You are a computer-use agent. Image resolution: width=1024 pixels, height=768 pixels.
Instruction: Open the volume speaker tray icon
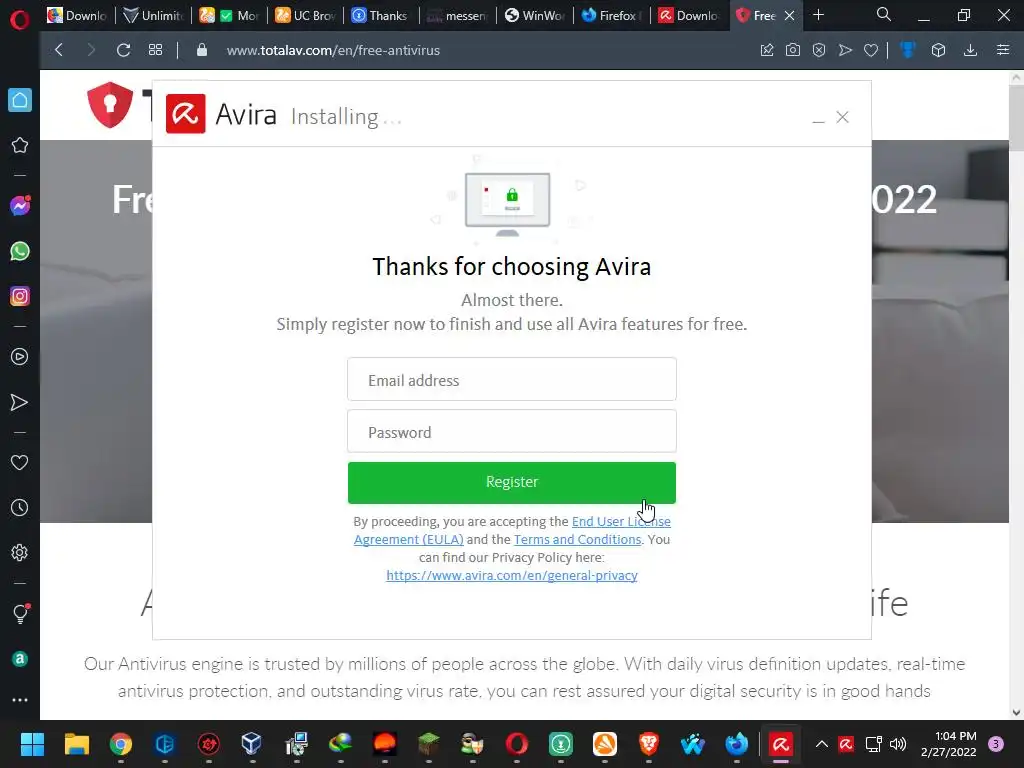[899, 744]
